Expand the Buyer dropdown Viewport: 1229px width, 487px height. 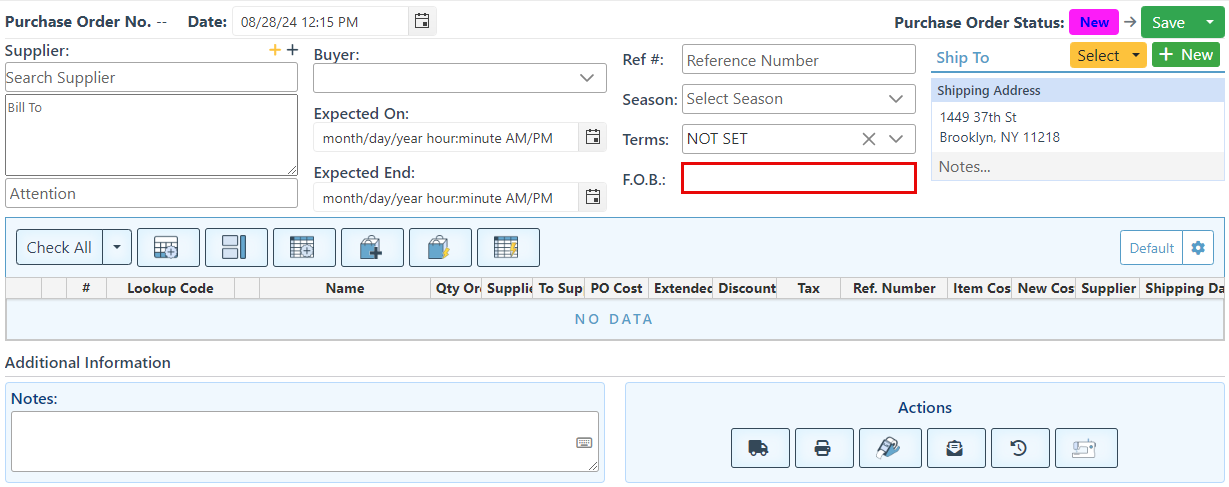[586, 78]
